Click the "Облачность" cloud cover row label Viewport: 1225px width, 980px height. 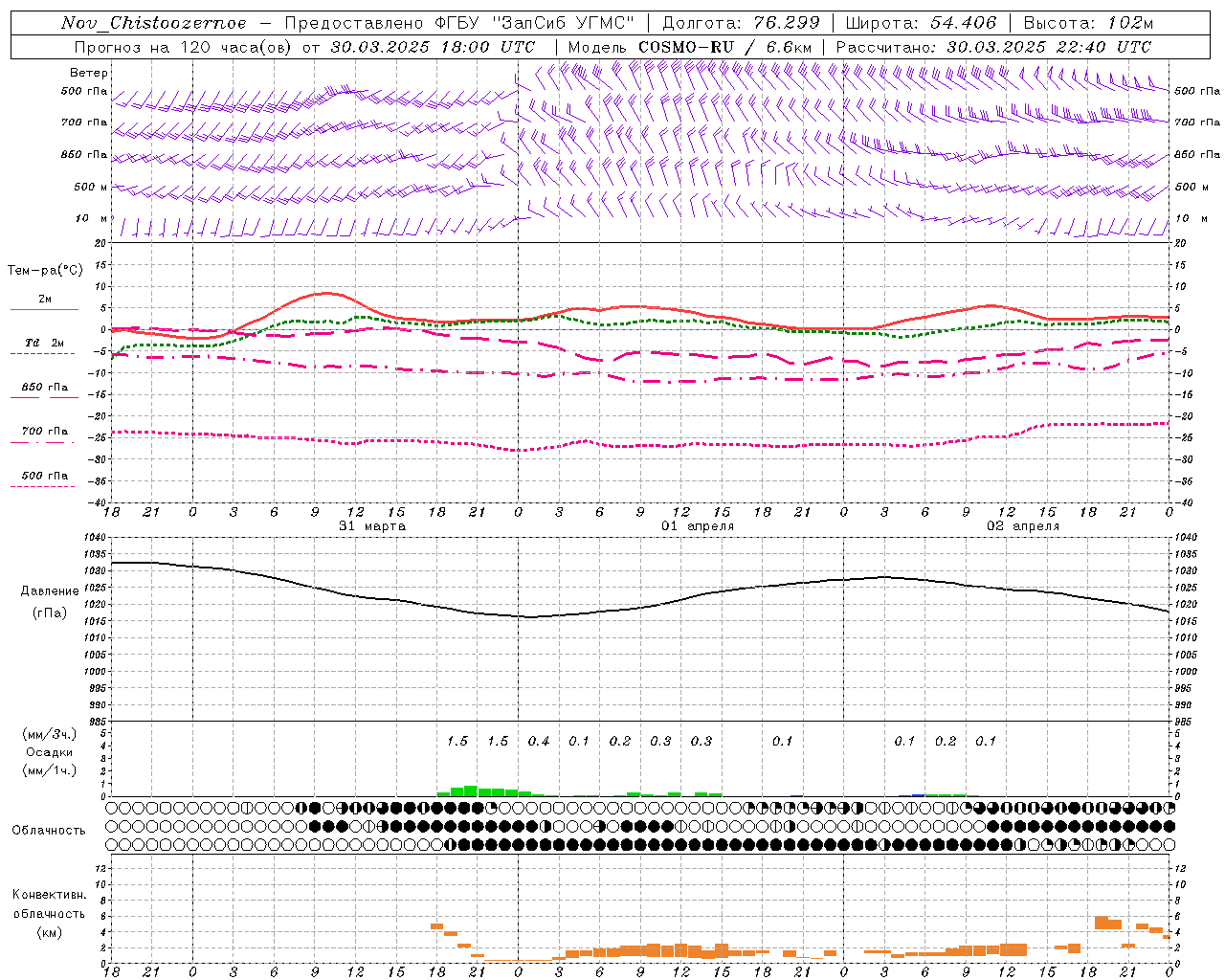[49, 831]
